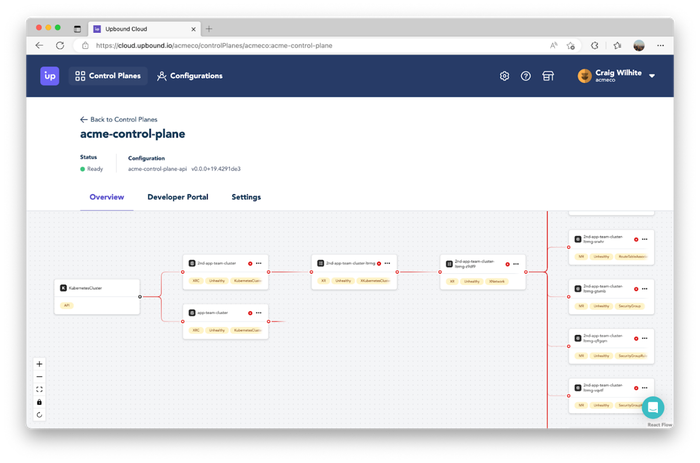Switch to the Settings tab

coord(246,197)
